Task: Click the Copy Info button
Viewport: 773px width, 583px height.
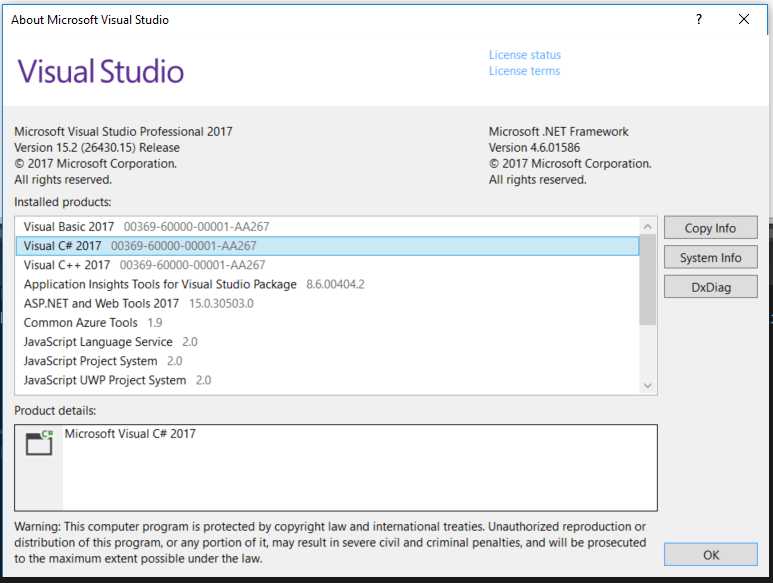Action: 710,228
